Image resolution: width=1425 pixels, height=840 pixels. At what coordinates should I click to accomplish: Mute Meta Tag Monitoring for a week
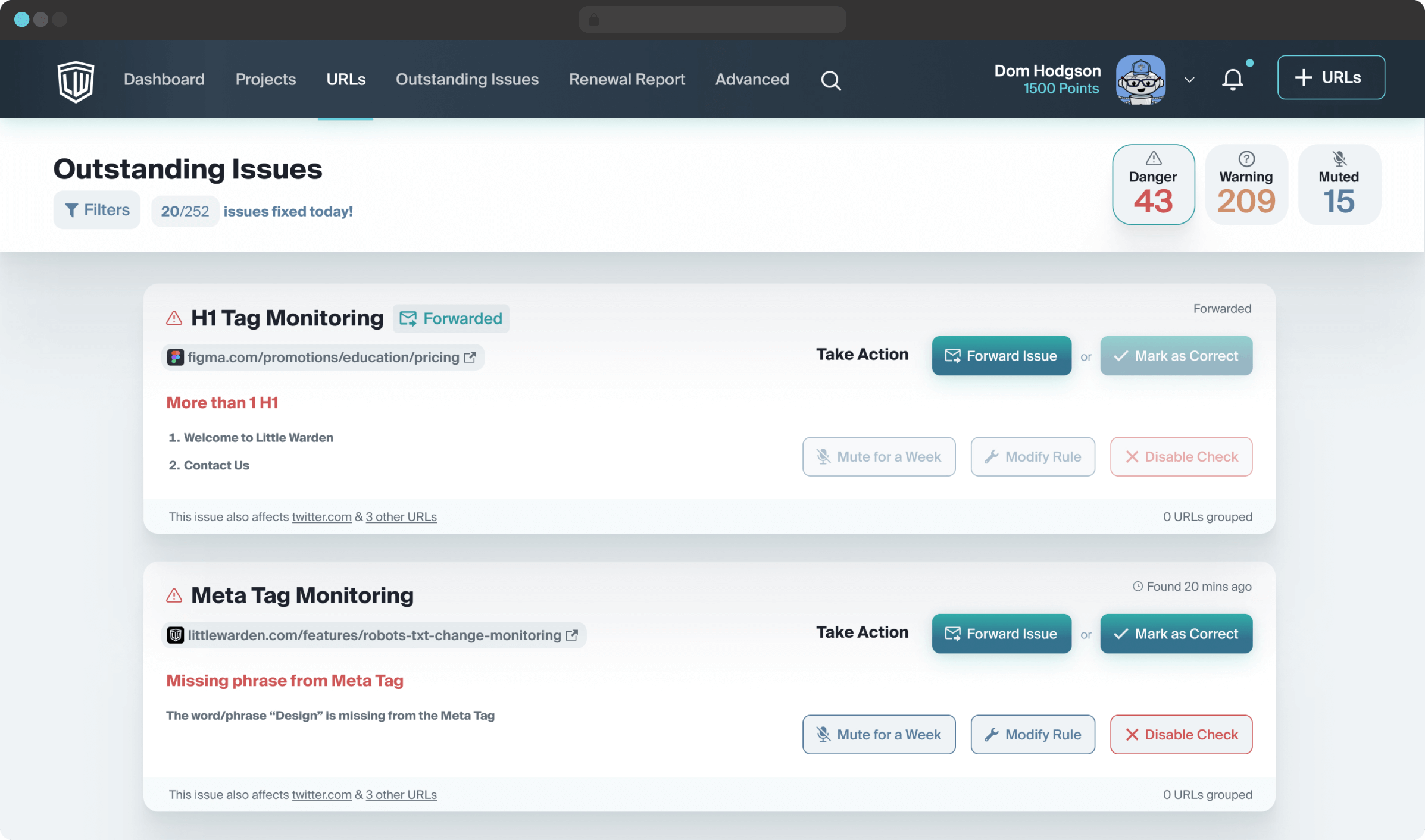click(879, 735)
